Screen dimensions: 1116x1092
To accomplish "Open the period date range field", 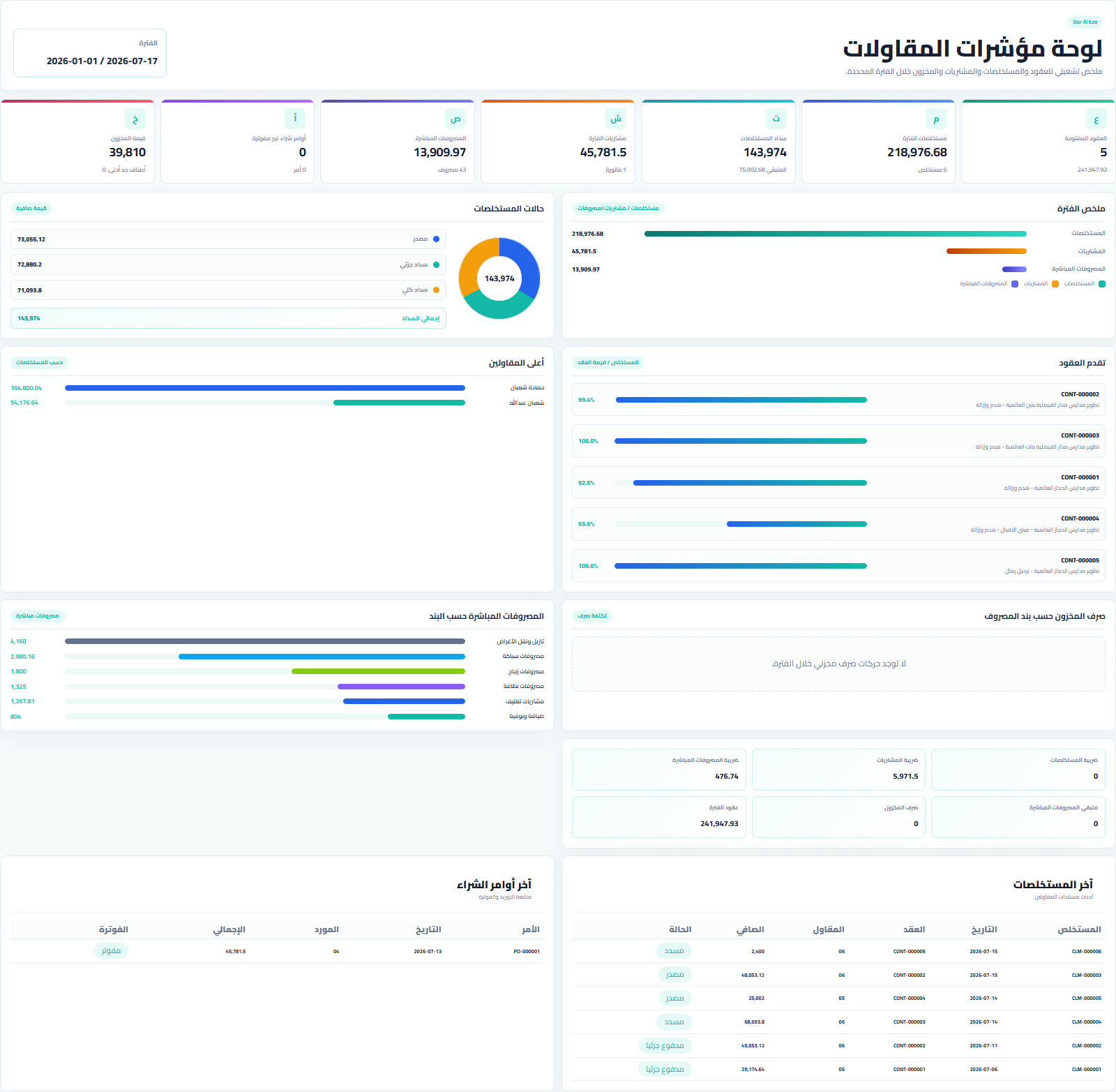I will coord(90,53).
